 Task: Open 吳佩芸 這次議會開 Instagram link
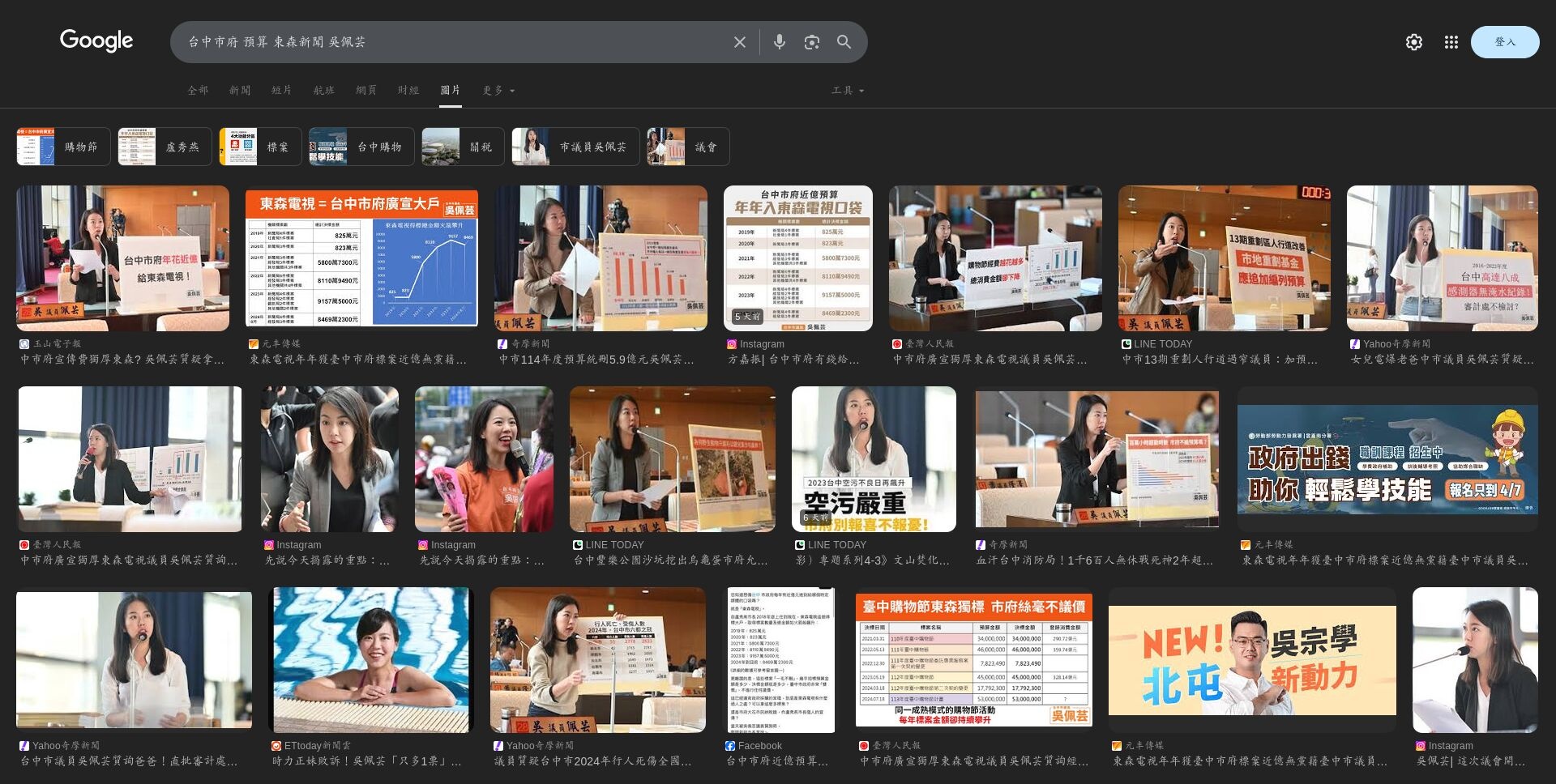pyautogui.click(x=1471, y=761)
